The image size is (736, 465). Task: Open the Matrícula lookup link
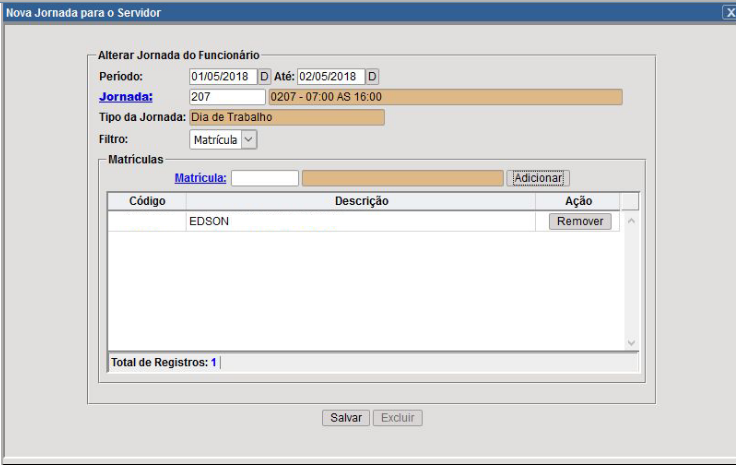pyautogui.click(x=200, y=178)
